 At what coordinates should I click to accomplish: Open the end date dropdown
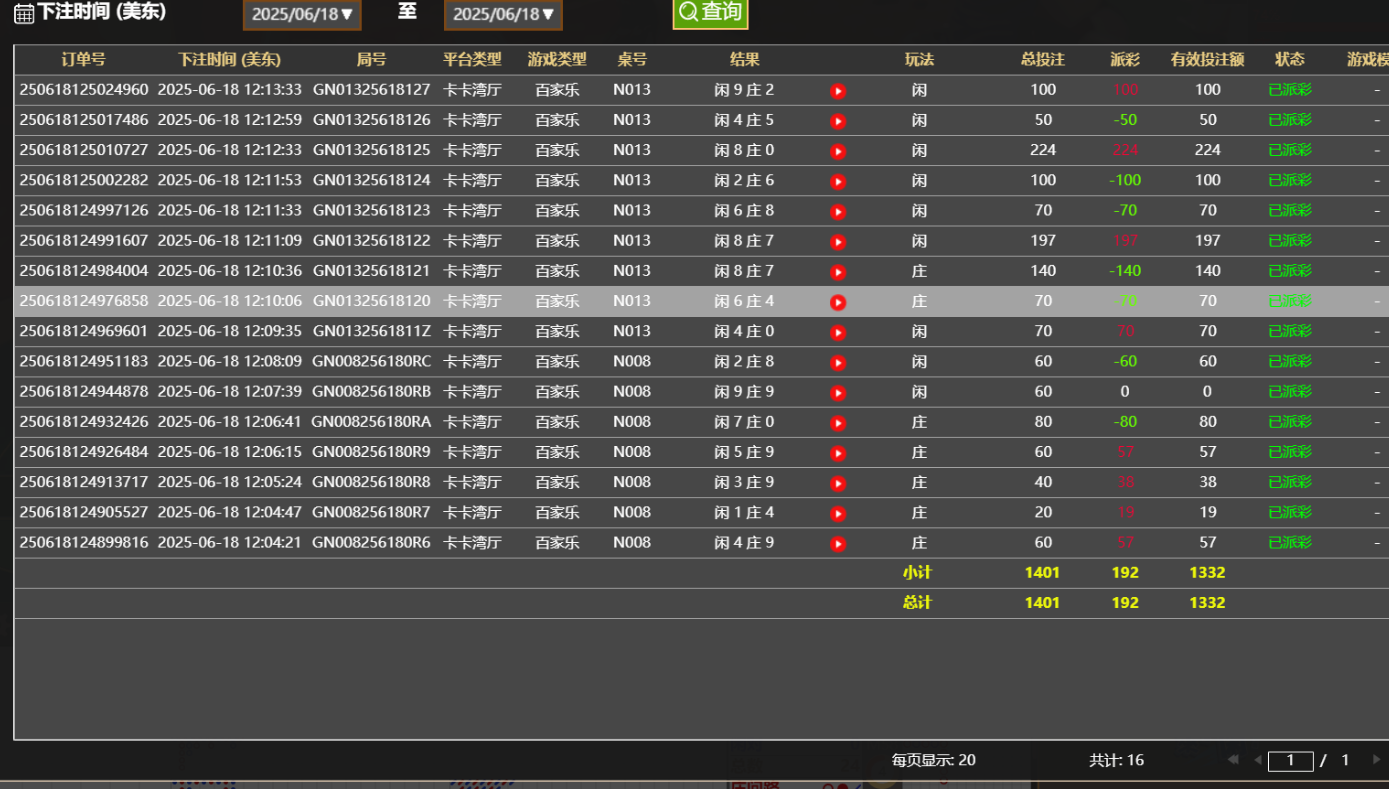pos(503,15)
